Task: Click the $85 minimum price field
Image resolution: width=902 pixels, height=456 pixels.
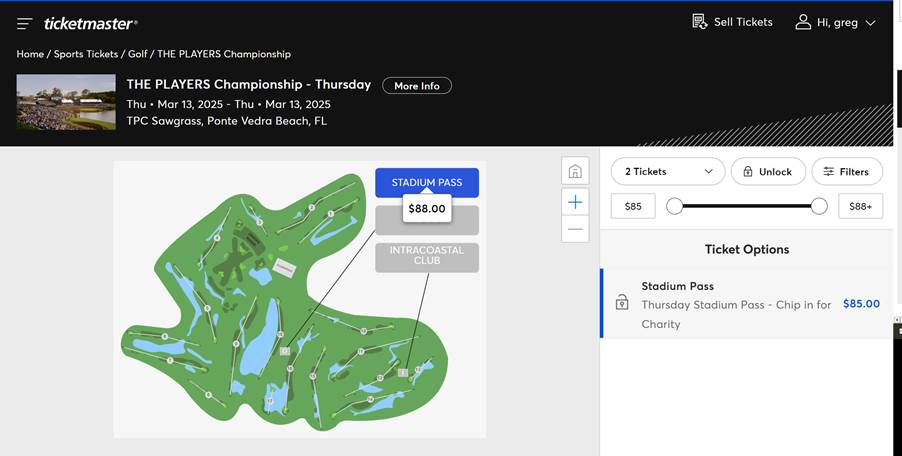Action: [633, 206]
